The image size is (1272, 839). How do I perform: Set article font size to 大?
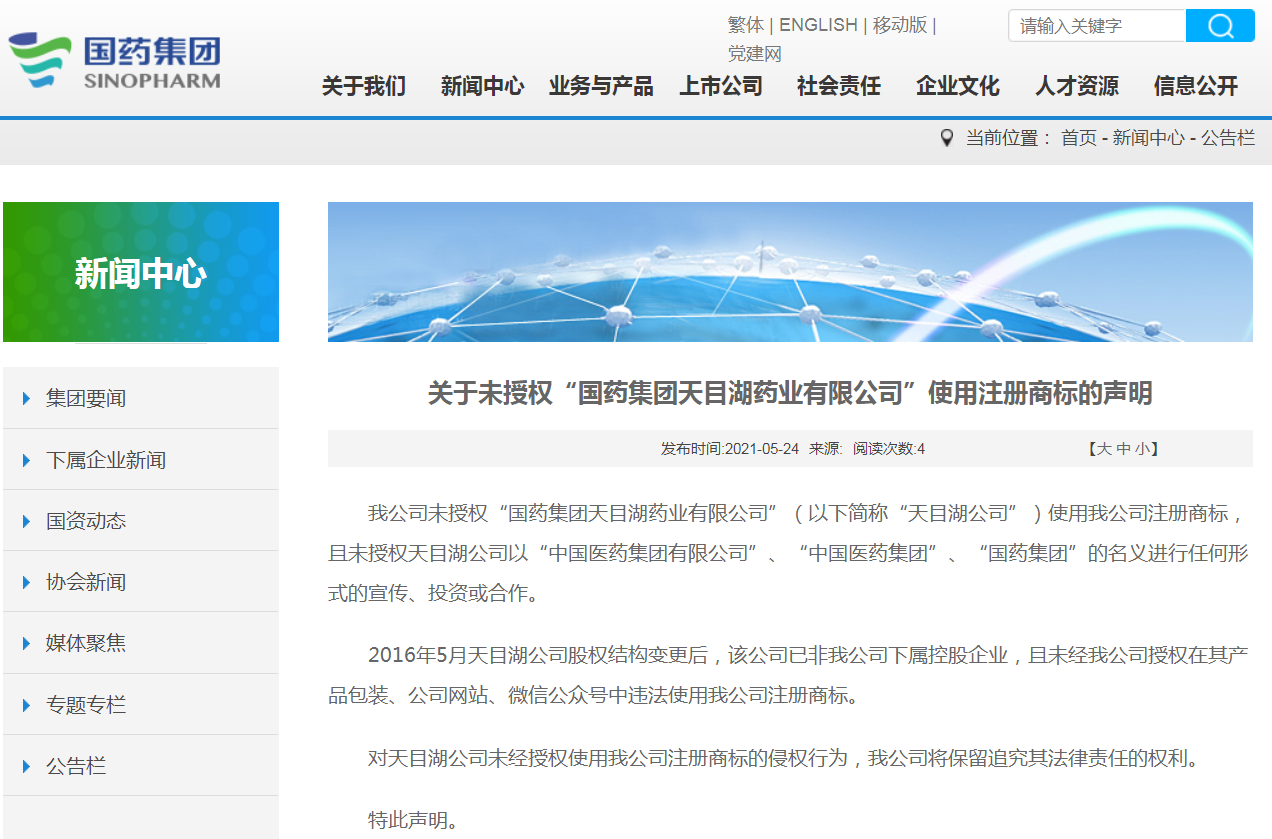[1105, 449]
